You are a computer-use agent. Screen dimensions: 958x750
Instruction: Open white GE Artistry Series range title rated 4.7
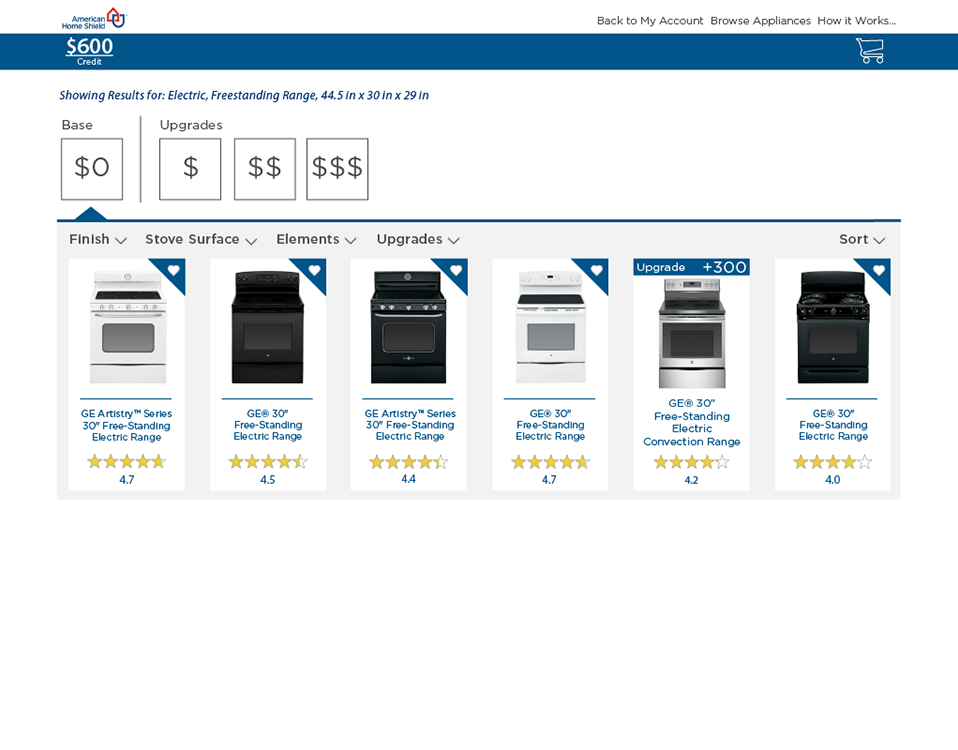tap(126, 425)
